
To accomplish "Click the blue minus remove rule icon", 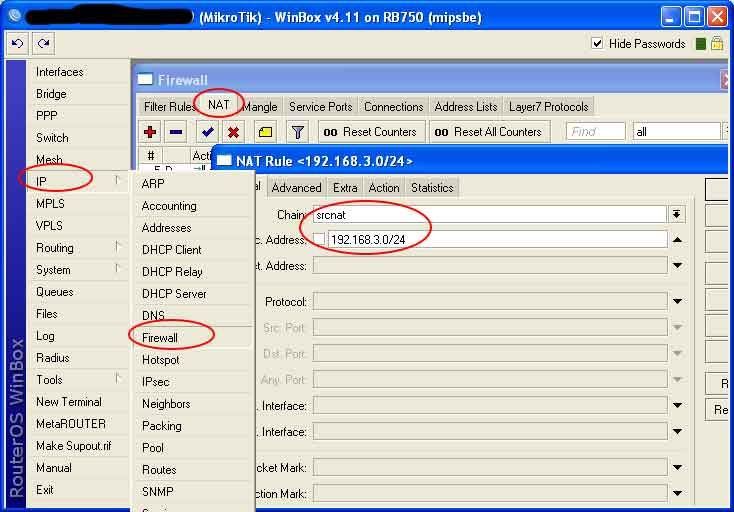I will click(176, 132).
